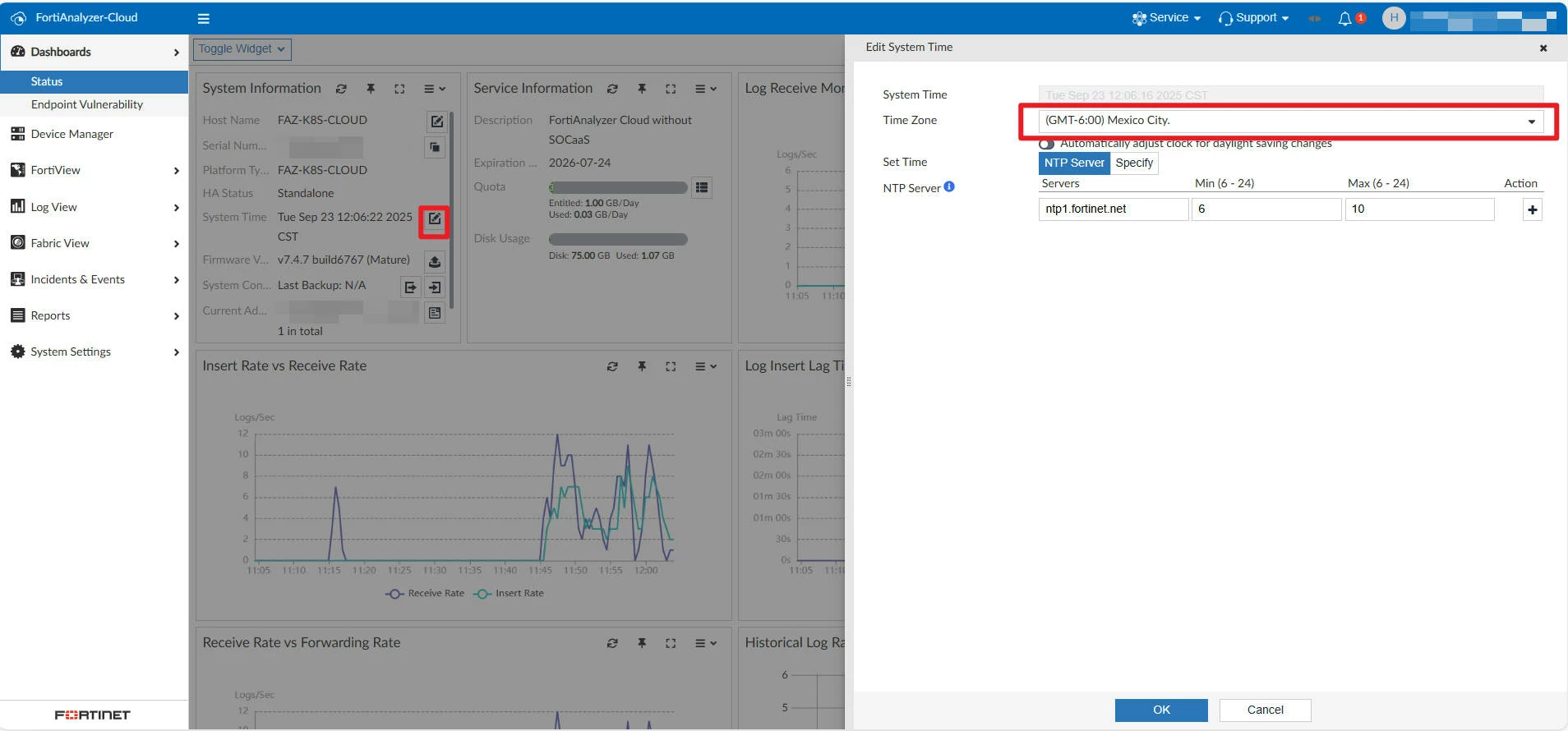Viewport: 1568px width, 731px height.
Task: Click the Disk Usage progress bar
Action: pyautogui.click(x=618, y=239)
